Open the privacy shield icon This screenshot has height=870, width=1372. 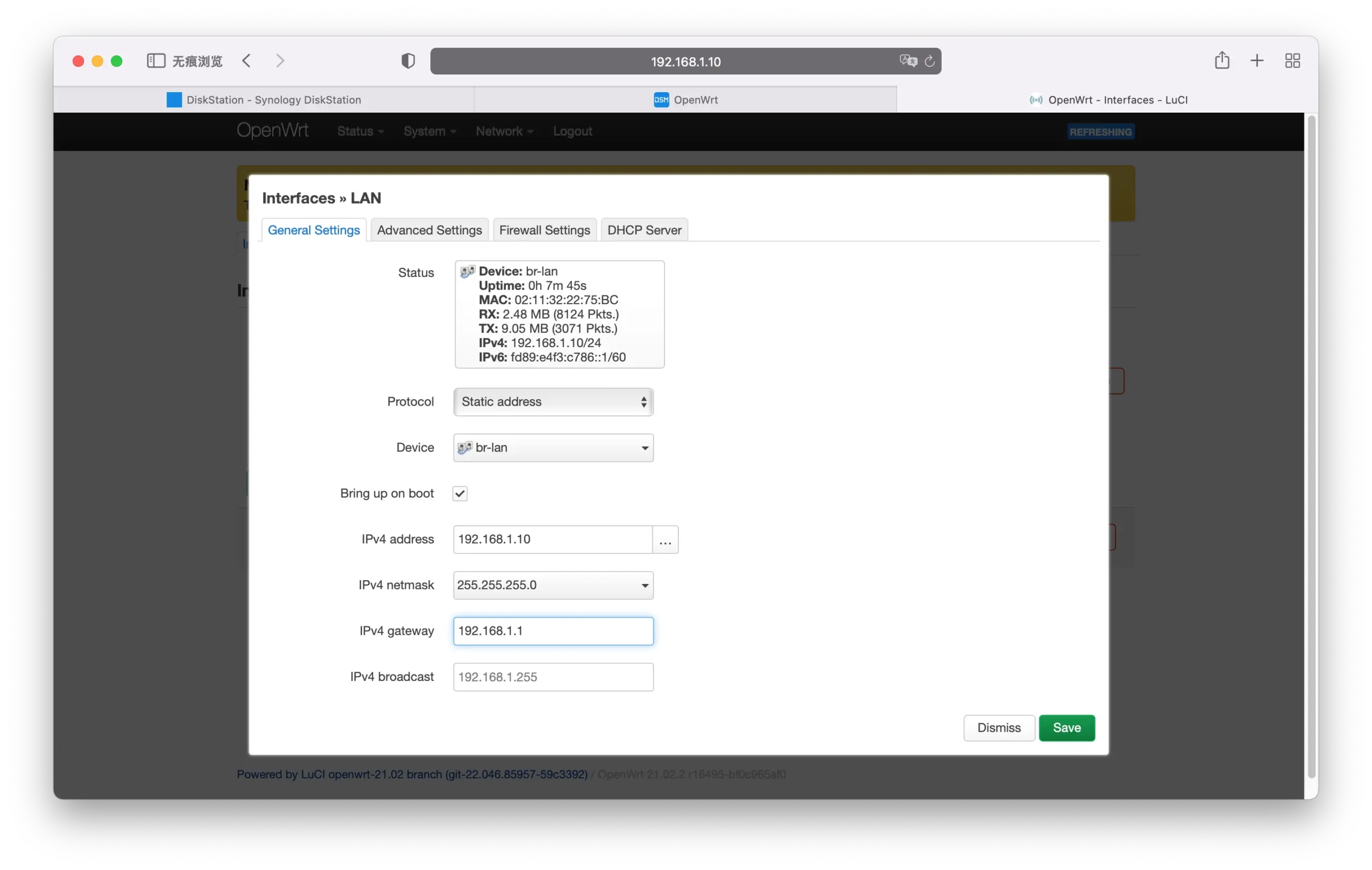[x=408, y=61]
